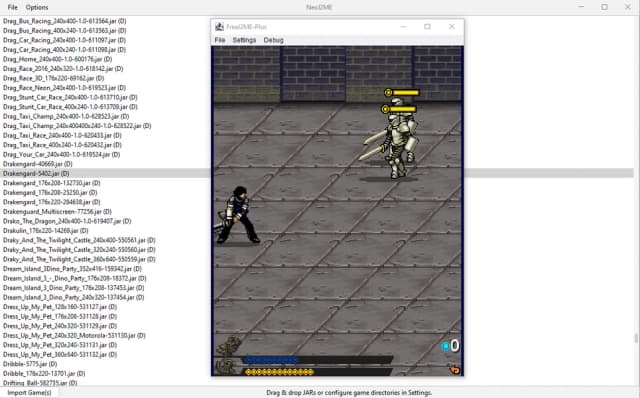This screenshot has width=640, height=398.
Task: Select Drag_Stunt_Car_Race_240x400 jar entry
Action: pyautogui.click(x=70, y=97)
